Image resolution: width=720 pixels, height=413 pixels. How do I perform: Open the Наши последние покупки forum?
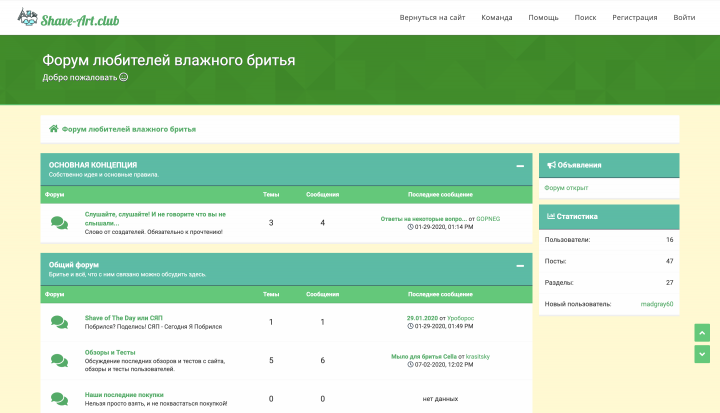coord(124,395)
